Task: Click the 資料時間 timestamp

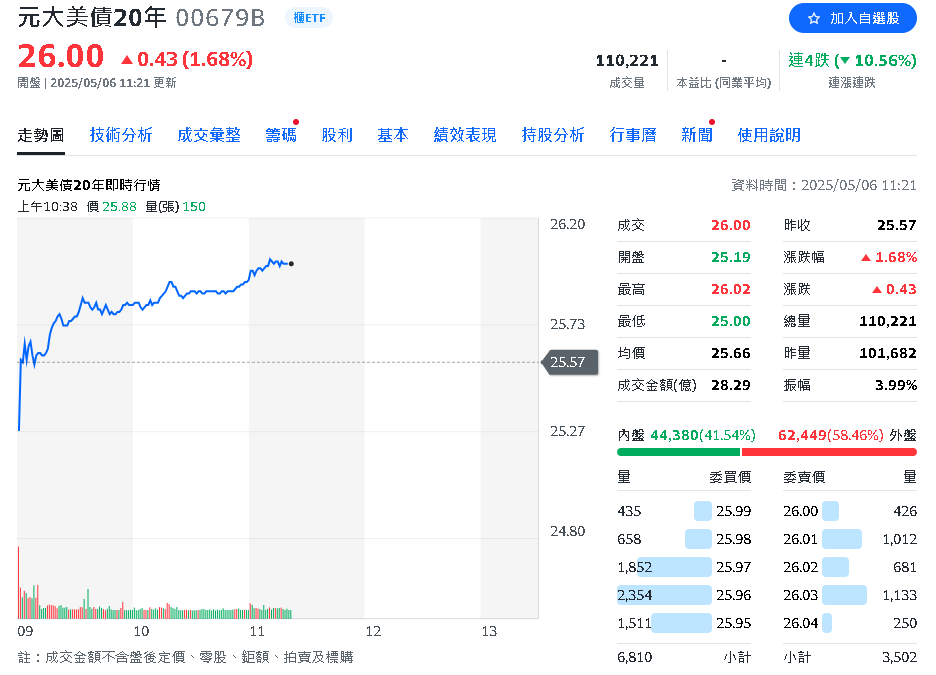Action: point(824,186)
